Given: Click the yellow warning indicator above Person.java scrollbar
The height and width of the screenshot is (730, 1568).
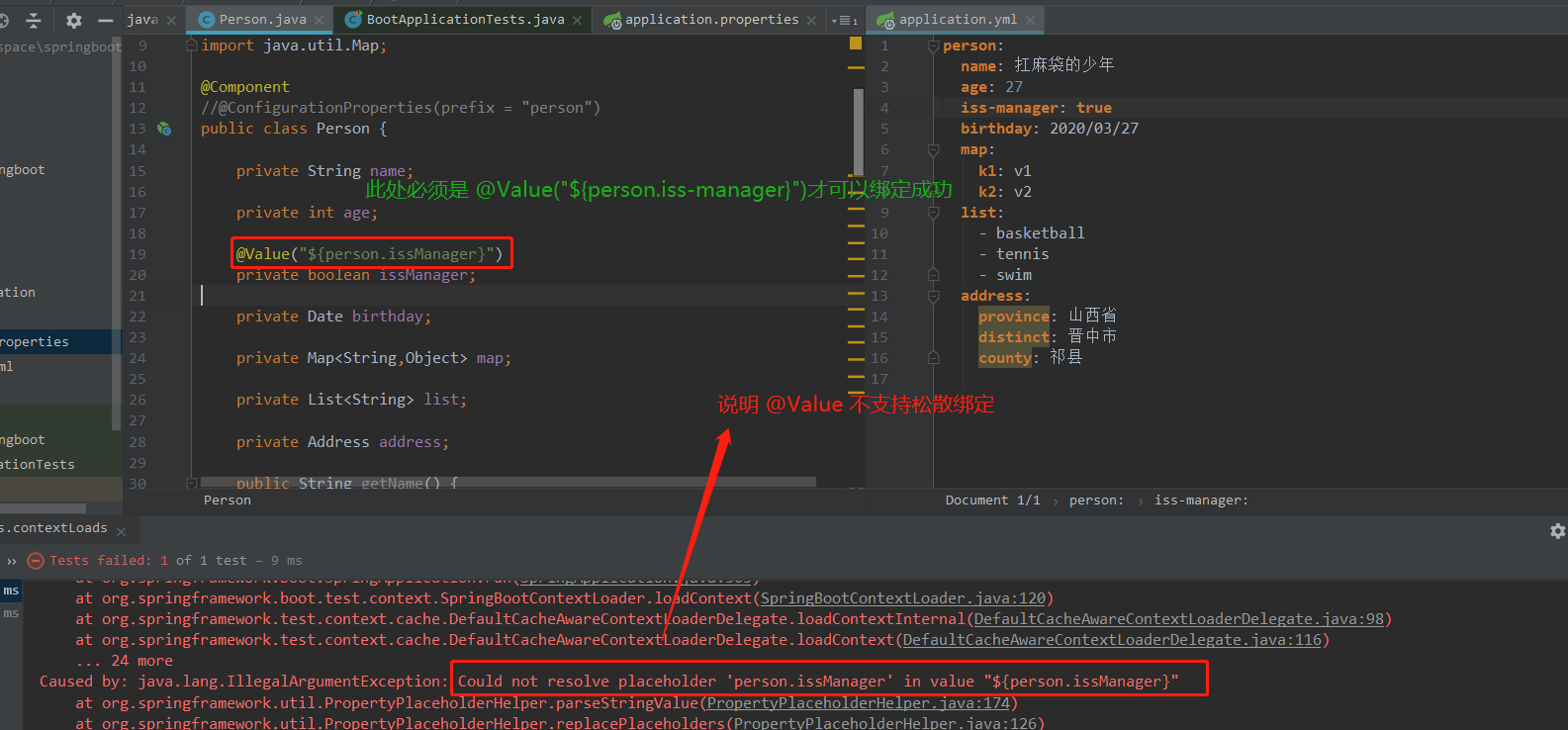Looking at the screenshot, I should click(856, 44).
